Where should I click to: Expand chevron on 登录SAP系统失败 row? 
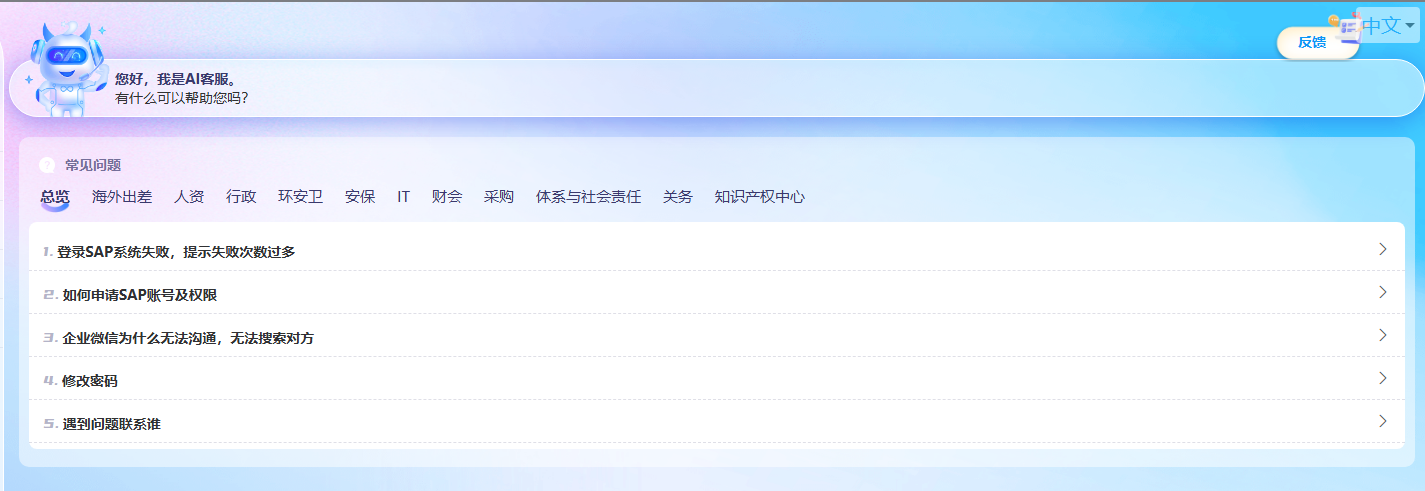pyautogui.click(x=1383, y=249)
